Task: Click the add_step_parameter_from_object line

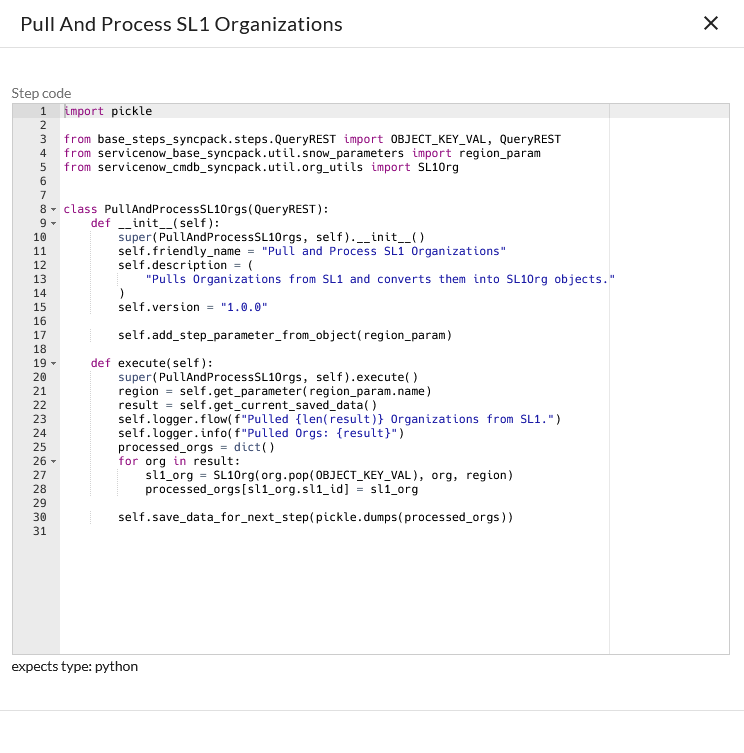Action: point(285,335)
